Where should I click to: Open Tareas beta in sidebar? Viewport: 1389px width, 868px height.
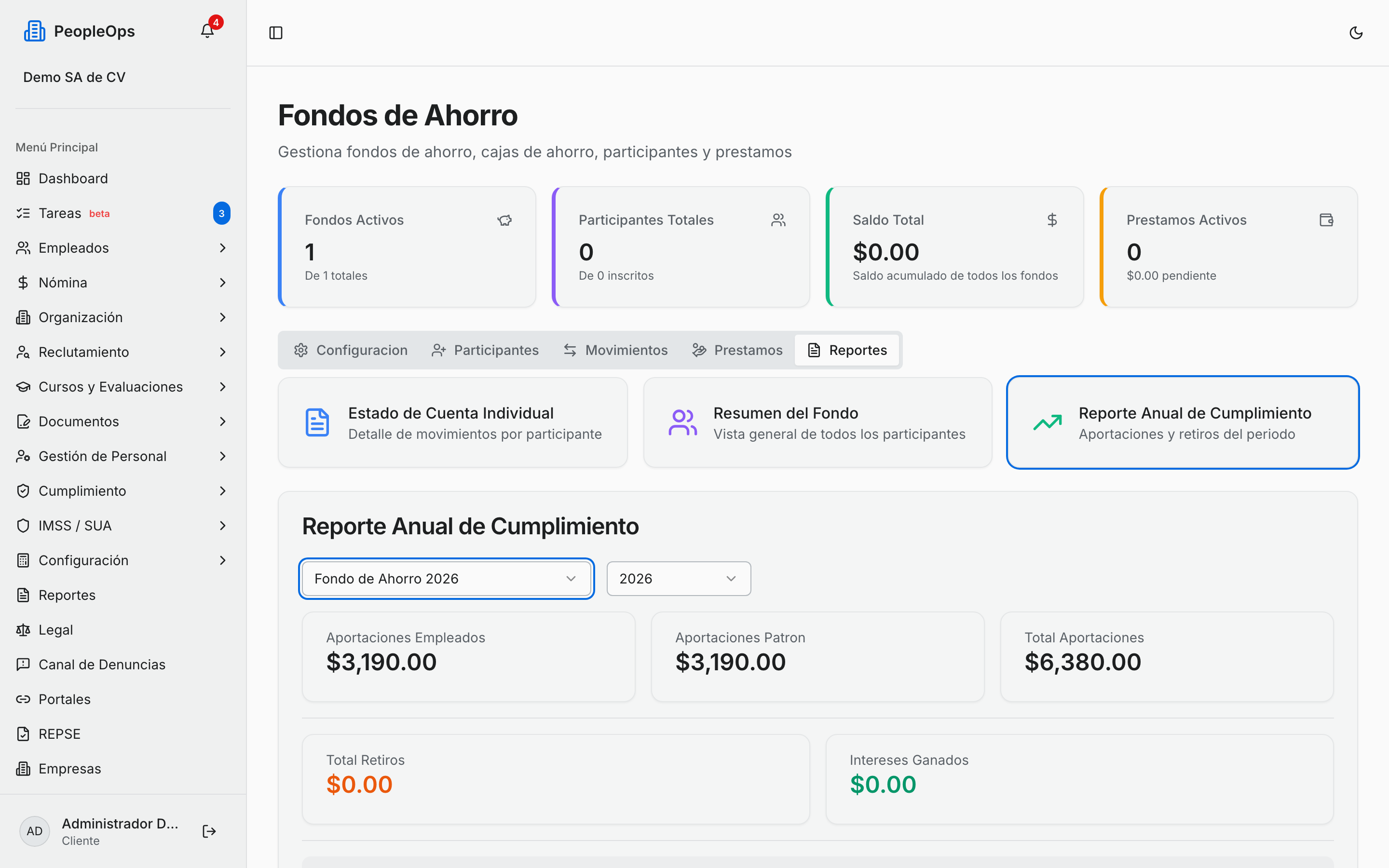tap(123, 214)
